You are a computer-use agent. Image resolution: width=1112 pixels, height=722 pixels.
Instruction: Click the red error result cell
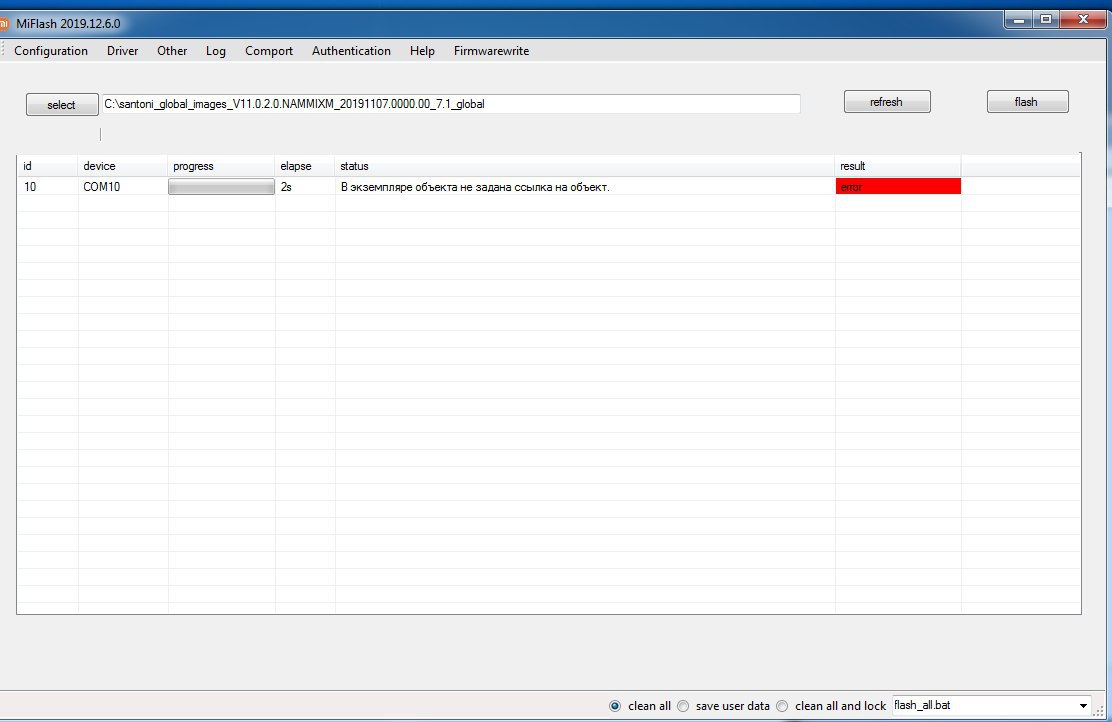point(899,186)
